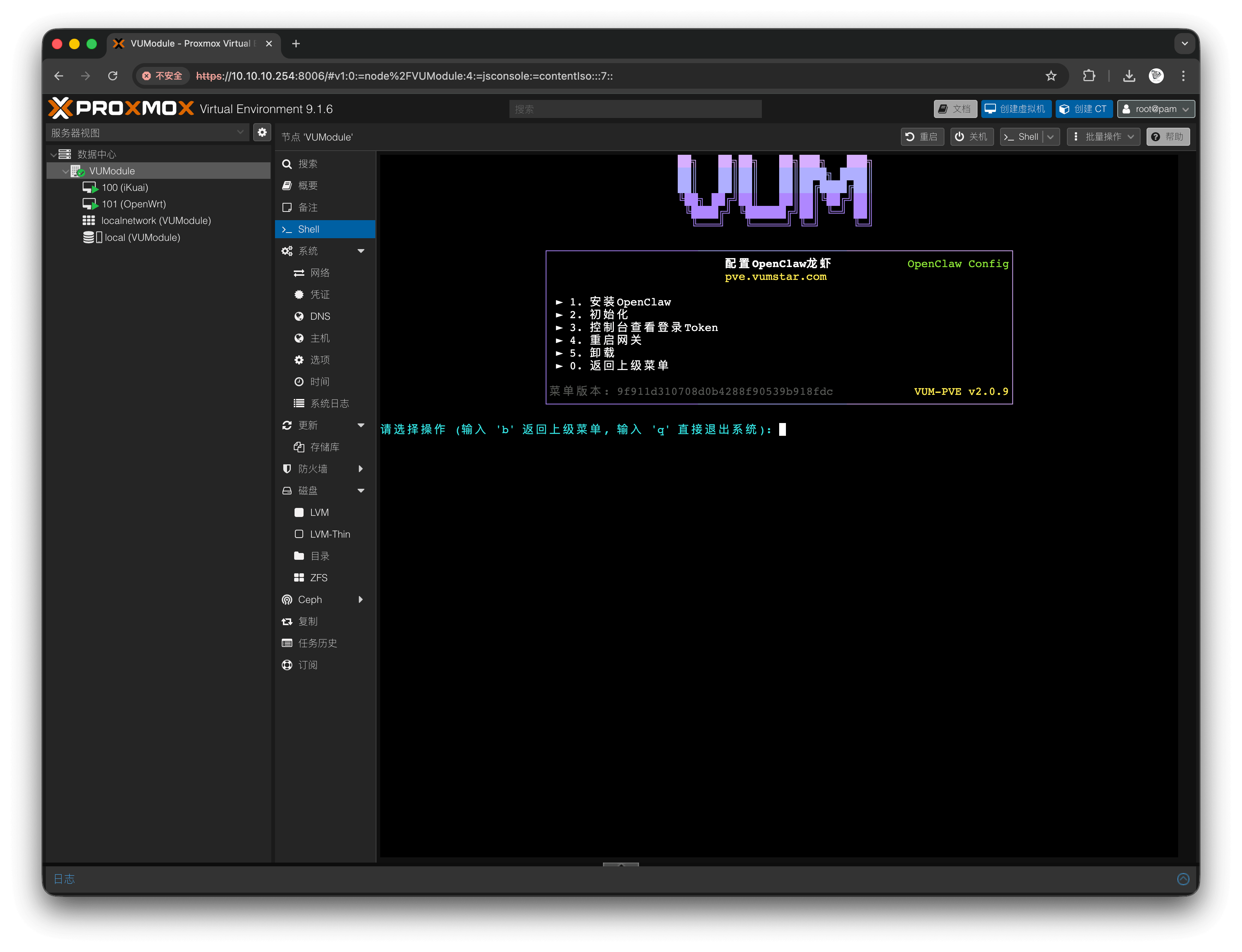Open browser extensions puzzle icon
The height and width of the screenshot is (952, 1242).
tap(1089, 76)
